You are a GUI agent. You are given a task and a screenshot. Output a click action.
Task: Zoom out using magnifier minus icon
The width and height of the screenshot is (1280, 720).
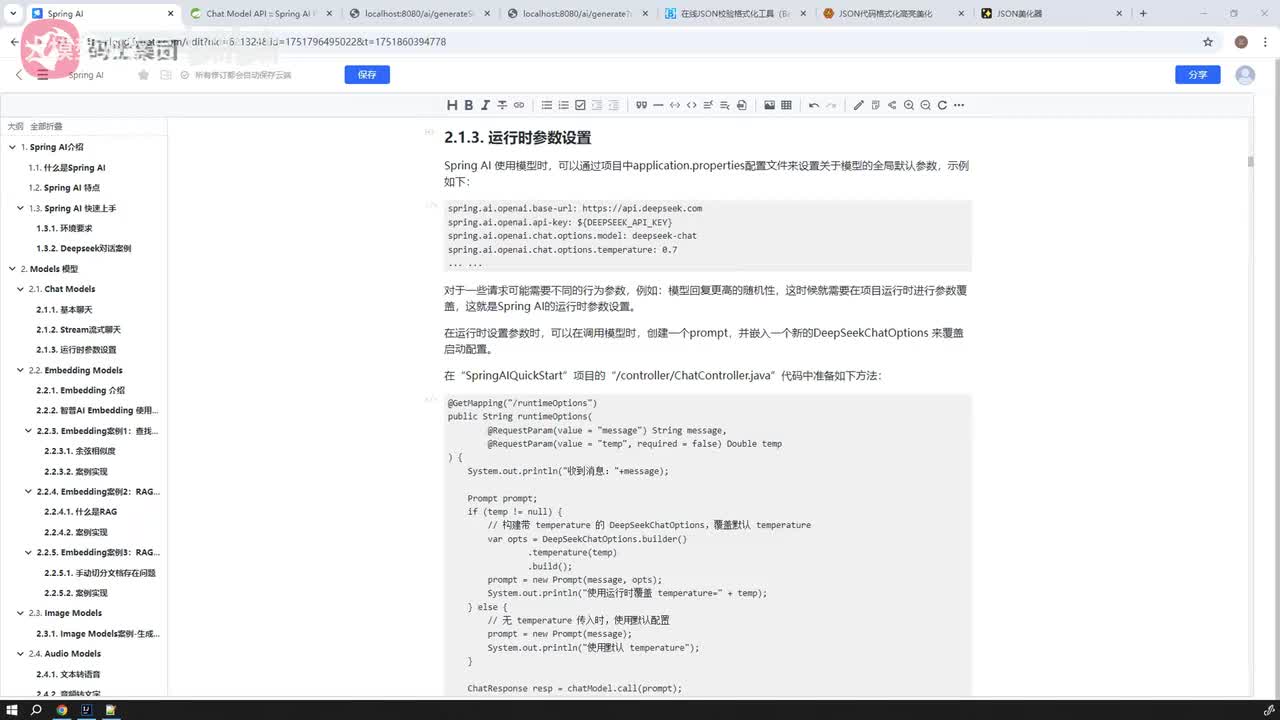[925, 105]
